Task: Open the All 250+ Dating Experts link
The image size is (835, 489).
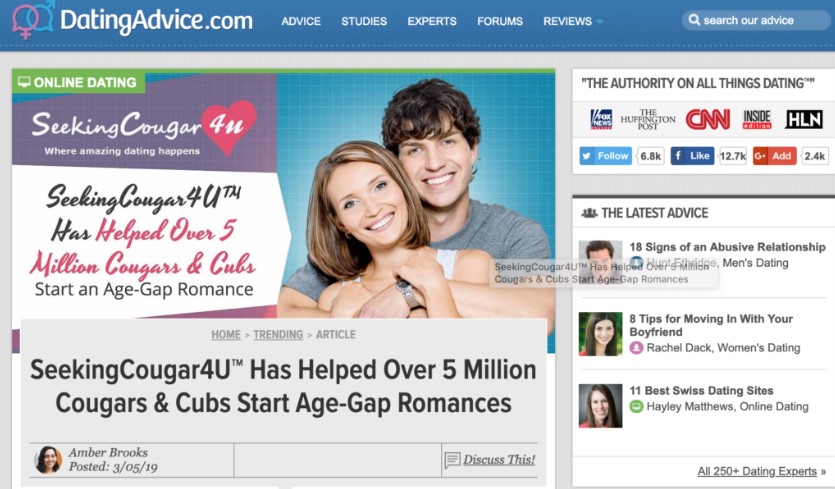Action: (x=757, y=471)
